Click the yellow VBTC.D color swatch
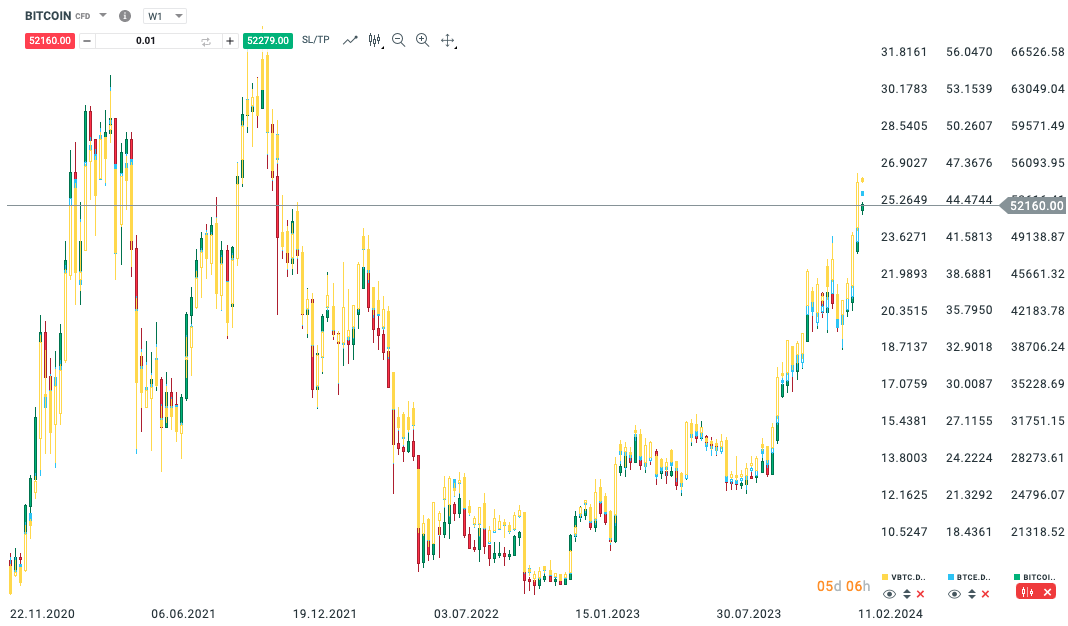 pyautogui.click(x=885, y=577)
